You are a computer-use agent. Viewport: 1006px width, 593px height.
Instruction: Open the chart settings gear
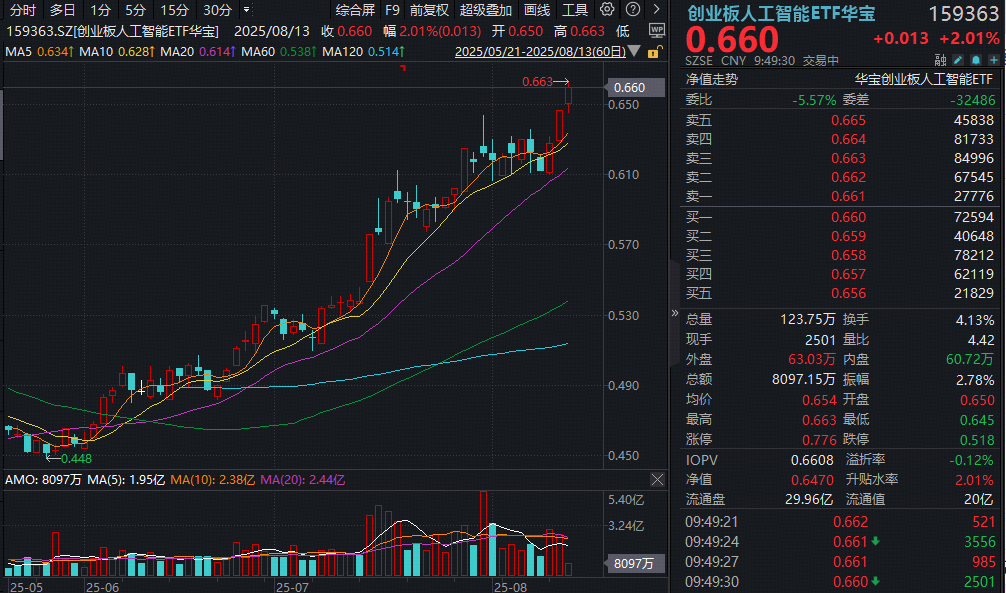[x=606, y=10]
